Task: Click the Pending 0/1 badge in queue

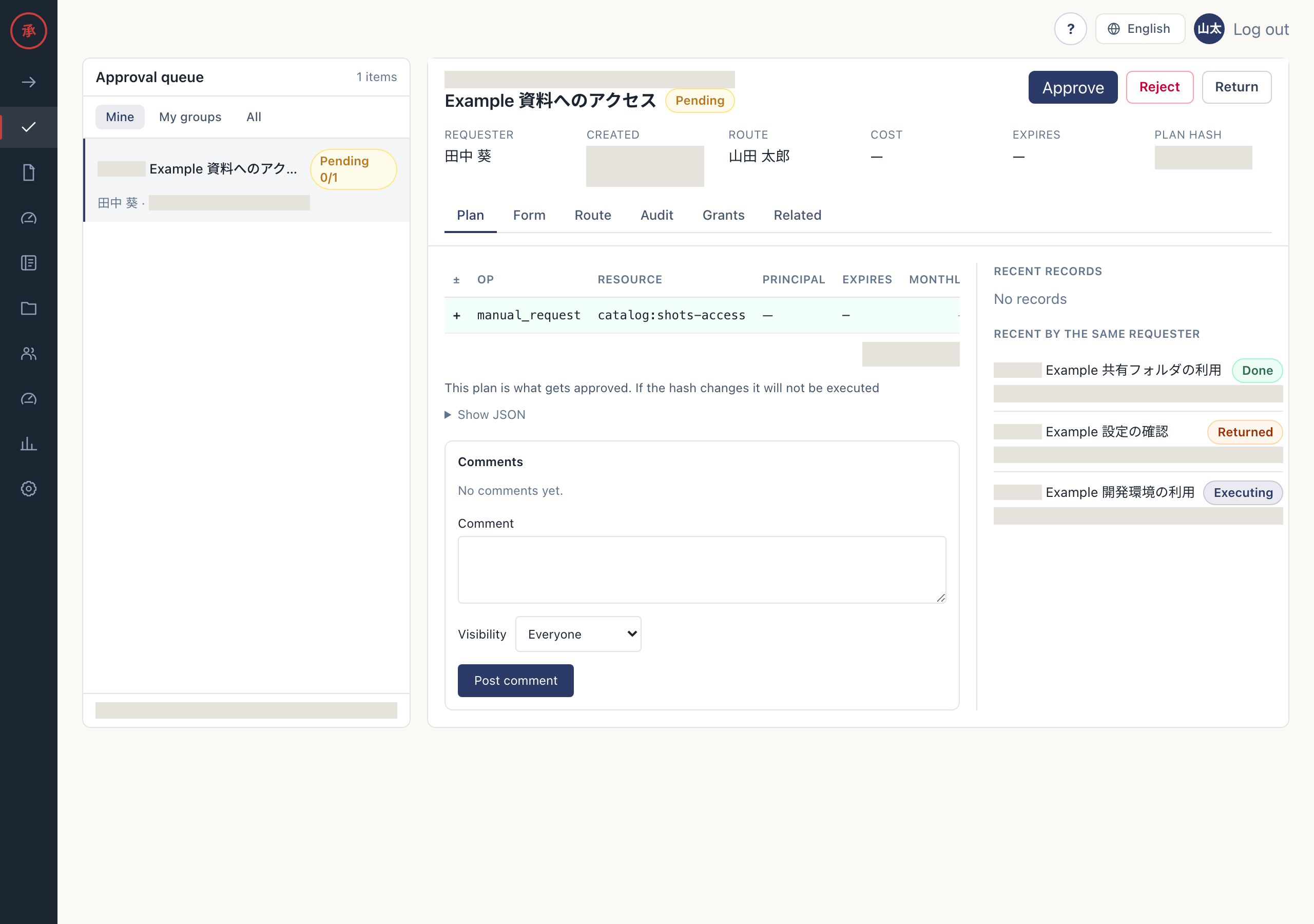Action: (x=353, y=169)
